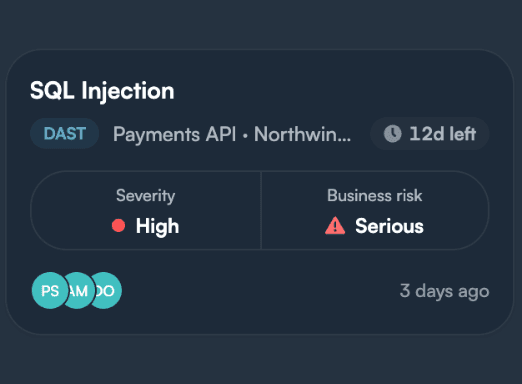Select the Payments API asset name
The width and height of the screenshot is (522, 384).
pos(174,134)
